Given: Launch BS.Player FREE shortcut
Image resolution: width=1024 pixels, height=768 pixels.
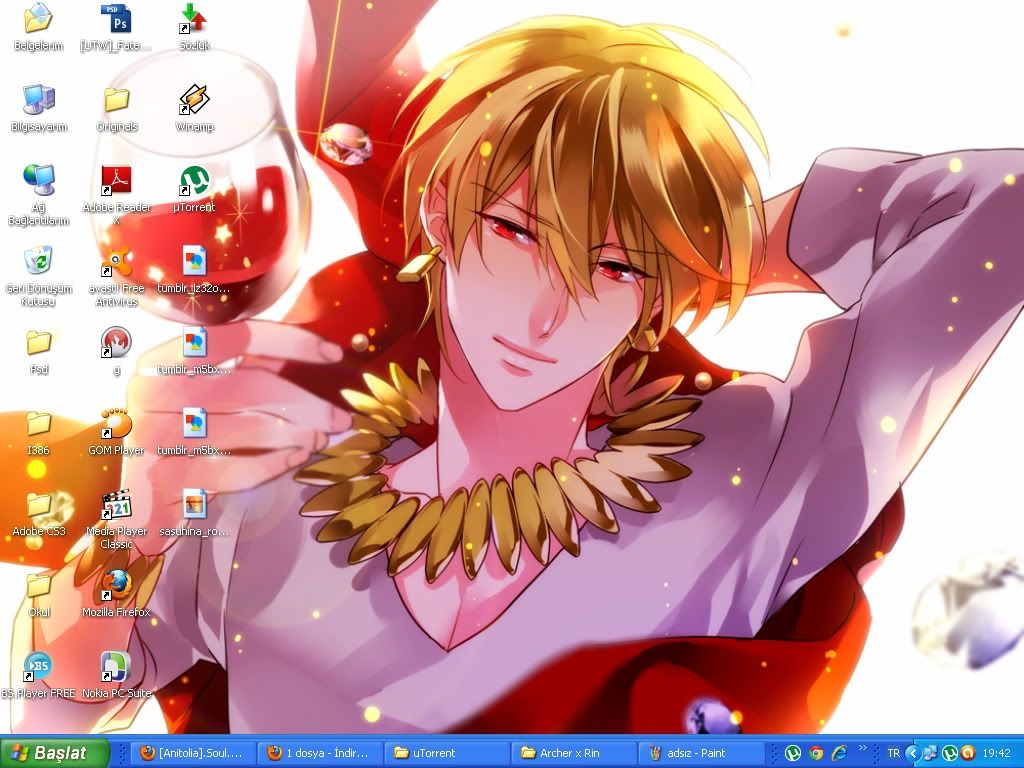Looking at the screenshot, I should click(39, 675).
